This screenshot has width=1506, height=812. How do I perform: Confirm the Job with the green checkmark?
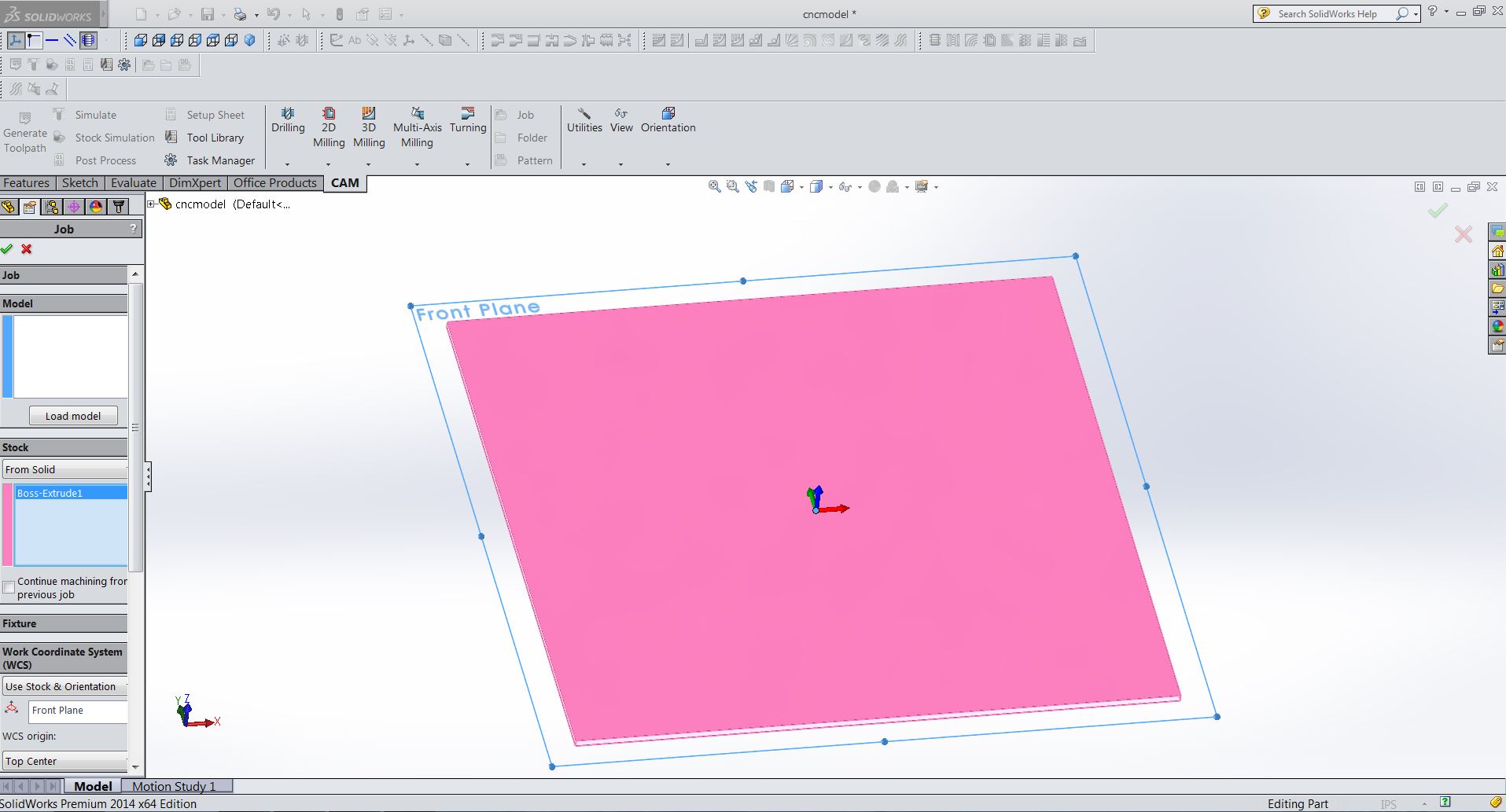pyautogui.click(x=7, y=249)
